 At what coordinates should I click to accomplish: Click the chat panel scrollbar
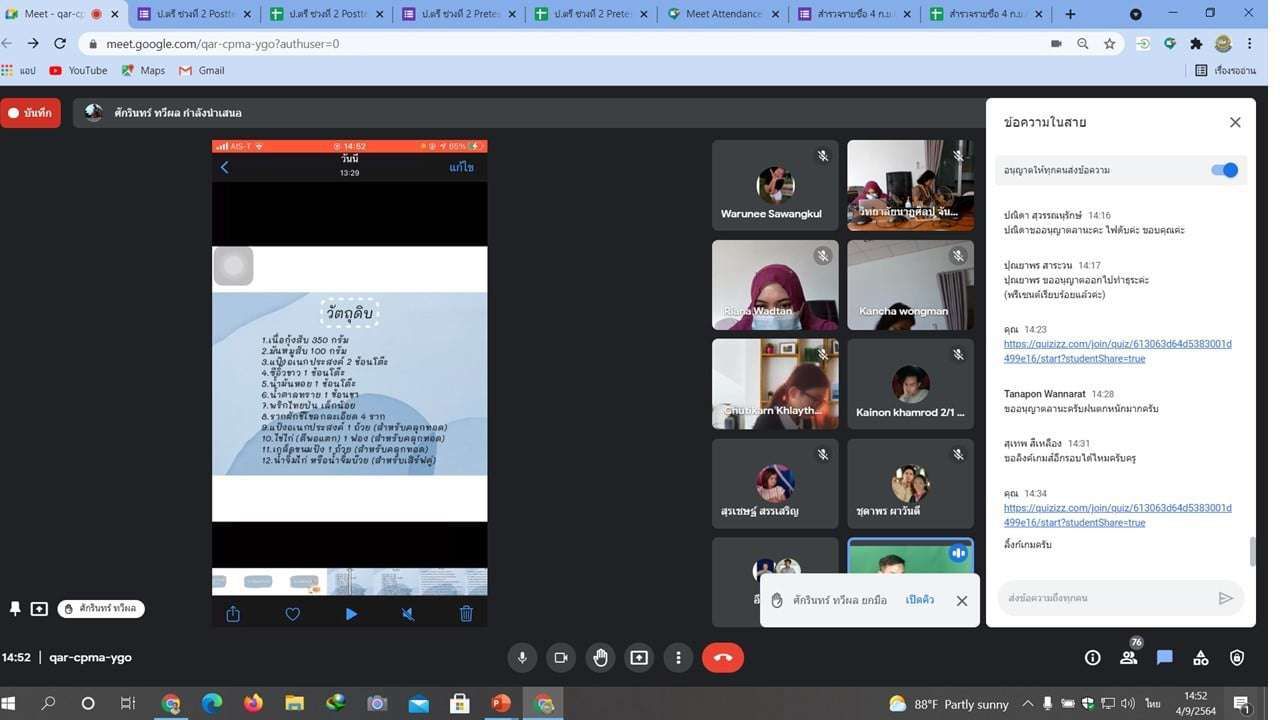point(1250,550)
